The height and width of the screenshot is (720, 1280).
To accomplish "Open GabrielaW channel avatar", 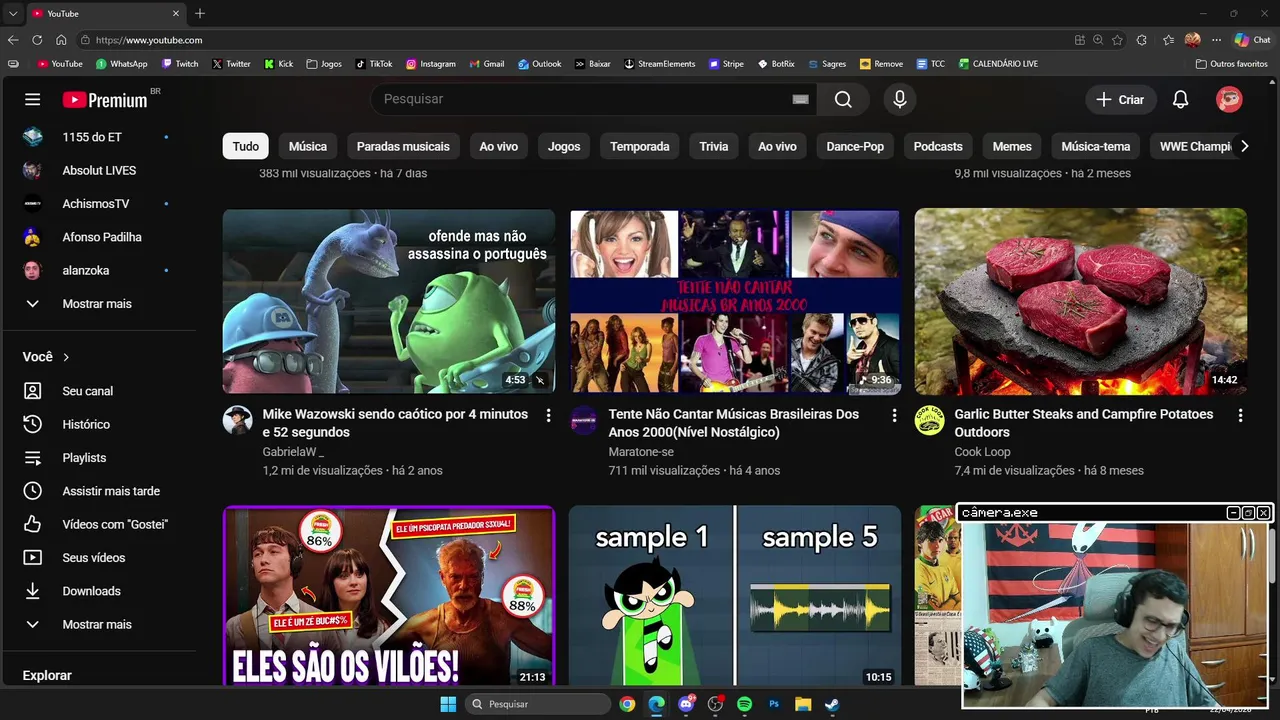I will click(237, 420).
